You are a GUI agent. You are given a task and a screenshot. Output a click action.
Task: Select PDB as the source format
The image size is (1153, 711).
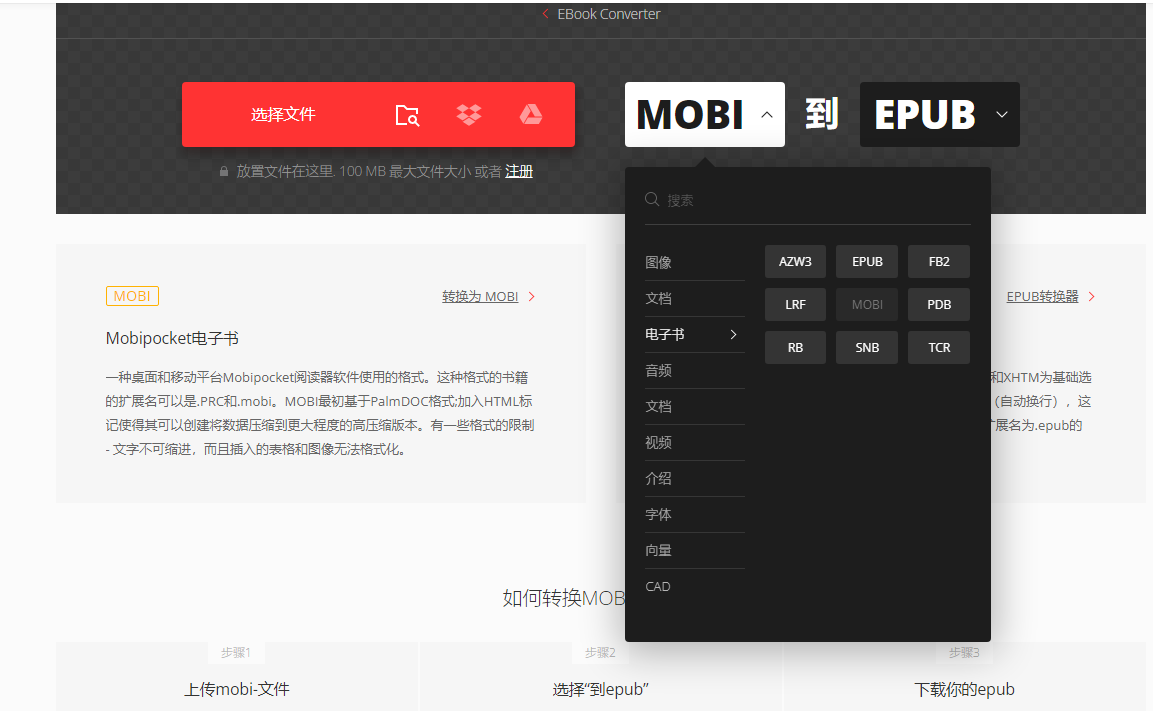click(939, 305)
